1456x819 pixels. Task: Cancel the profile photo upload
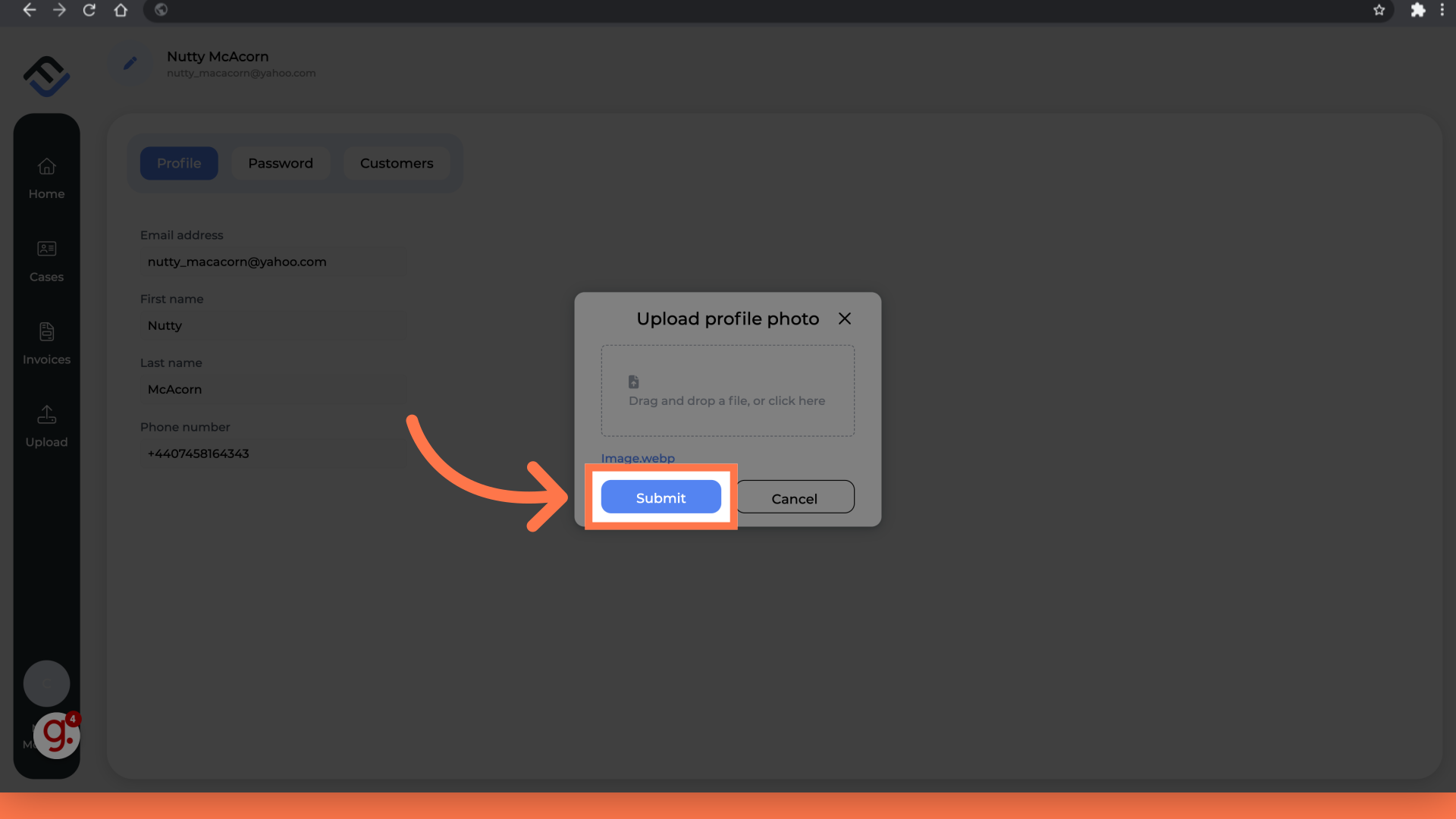(x=794, y=498)
